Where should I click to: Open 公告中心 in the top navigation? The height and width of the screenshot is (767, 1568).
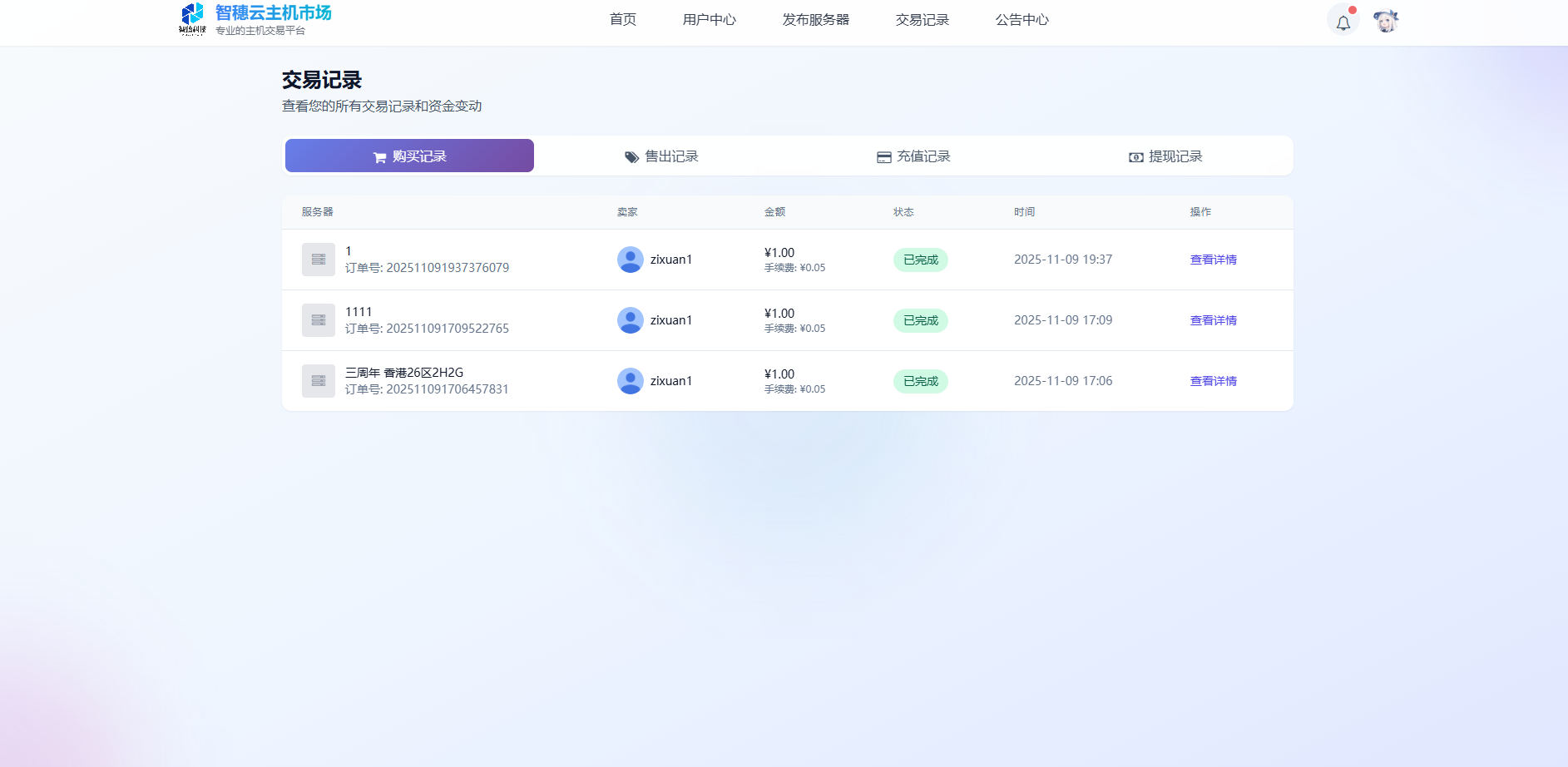click(1021, 20)
